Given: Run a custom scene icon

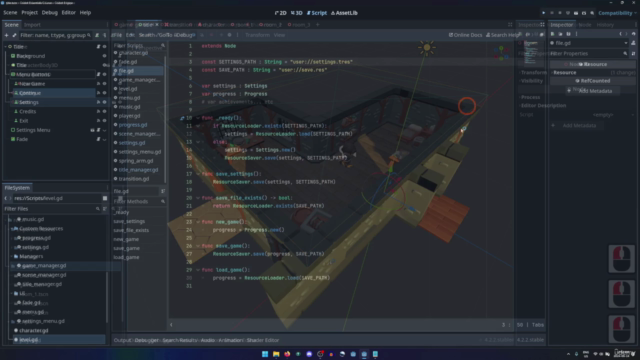Looking at the screenshot, I should (x=584, y=13).
